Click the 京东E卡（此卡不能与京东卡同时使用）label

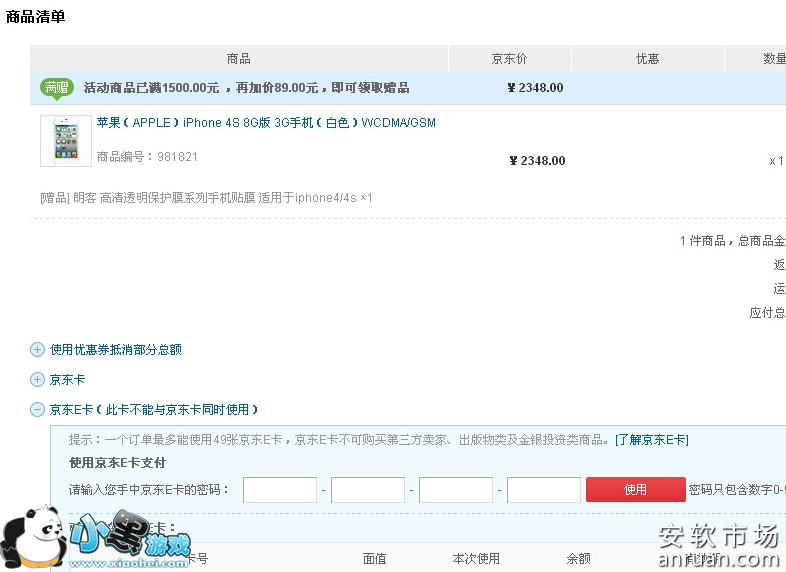[x=154, y=410]
